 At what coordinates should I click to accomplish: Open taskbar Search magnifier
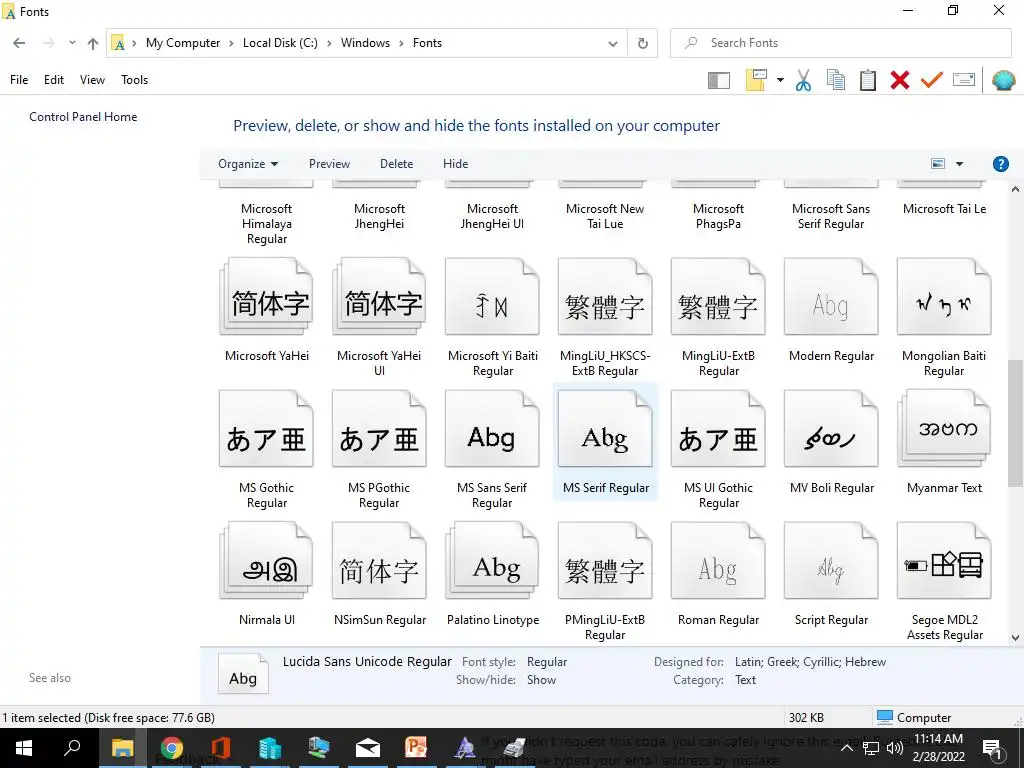tap(72, 748)
